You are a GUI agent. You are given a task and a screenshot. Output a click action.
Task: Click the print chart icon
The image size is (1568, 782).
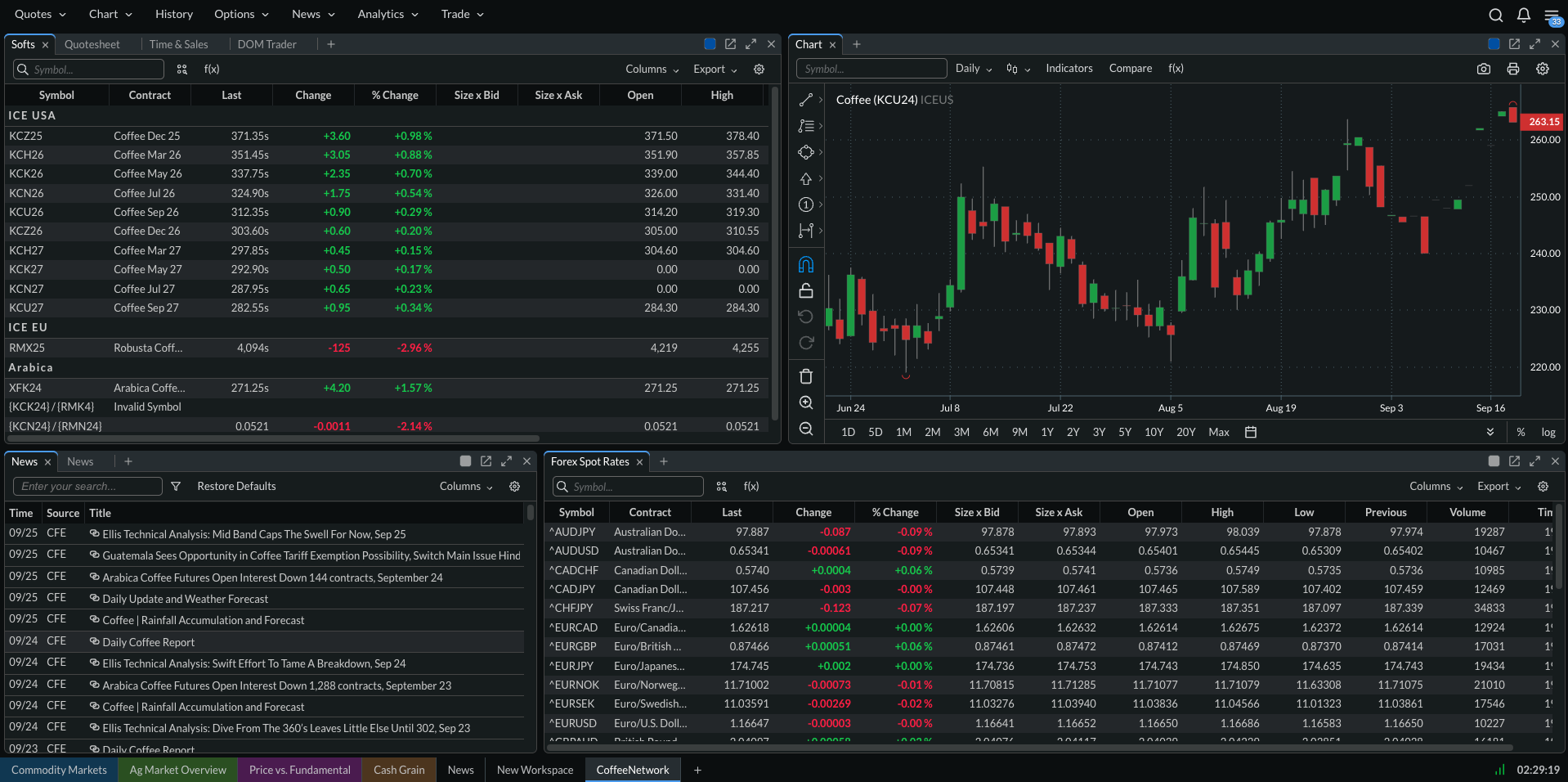pyautogui.click(x=1512, y=70)
